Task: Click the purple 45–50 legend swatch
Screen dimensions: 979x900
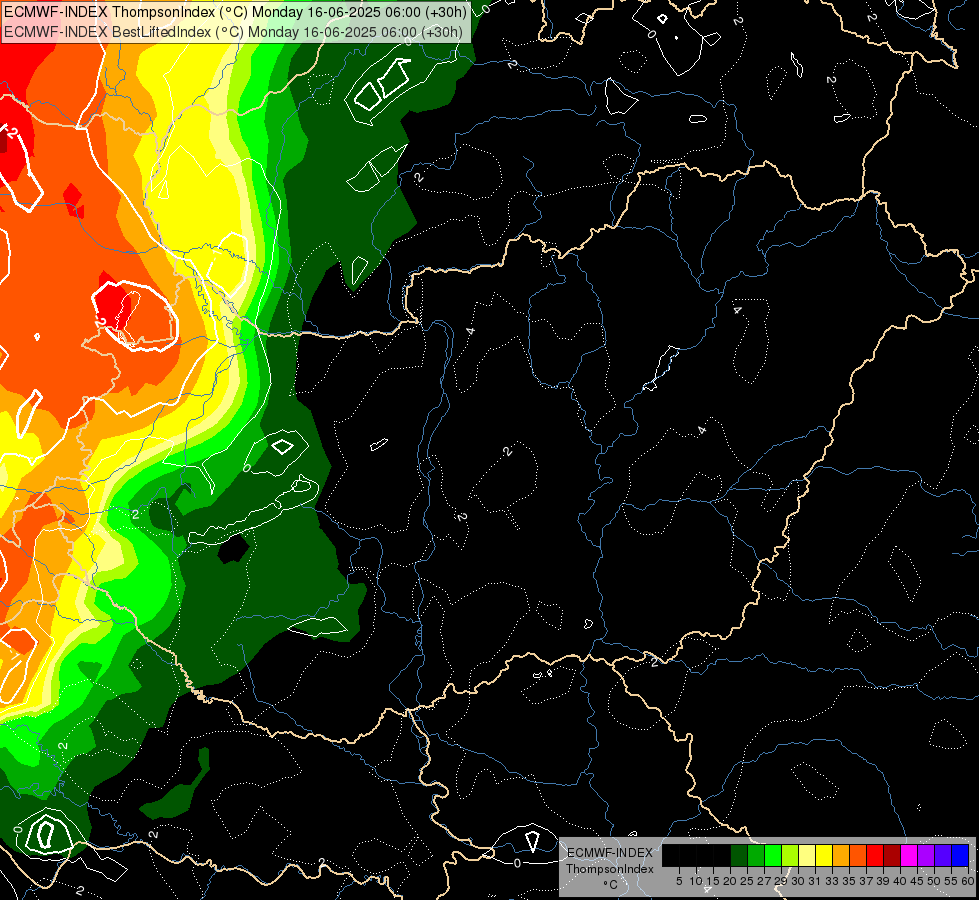Action: click(x=926, y=855)
